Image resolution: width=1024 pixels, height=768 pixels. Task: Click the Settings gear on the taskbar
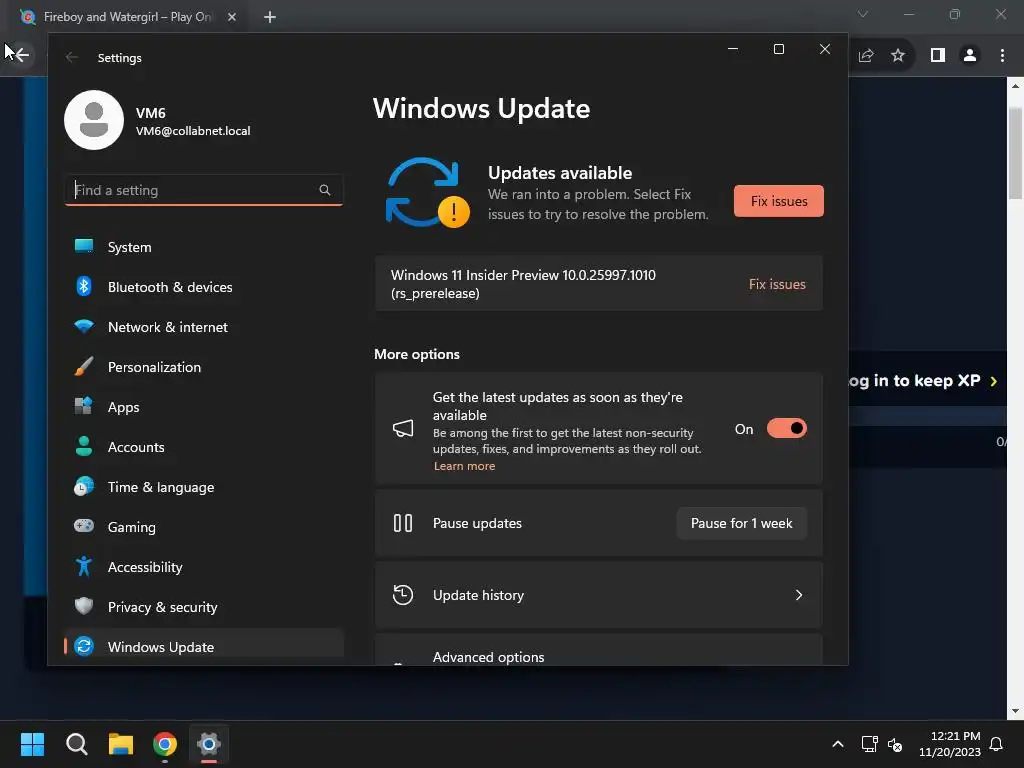(x=209, y=744)
